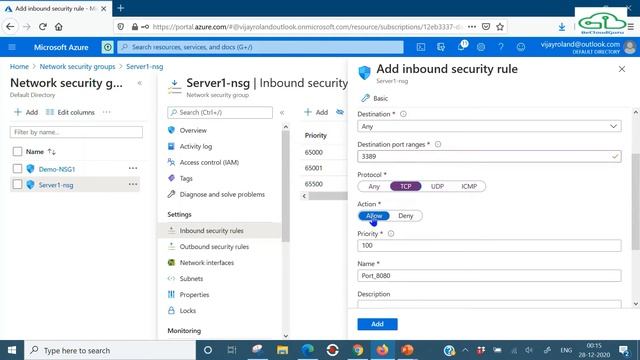
Task: Open Chrome from the taskbar
Action: tap(358, 350)
